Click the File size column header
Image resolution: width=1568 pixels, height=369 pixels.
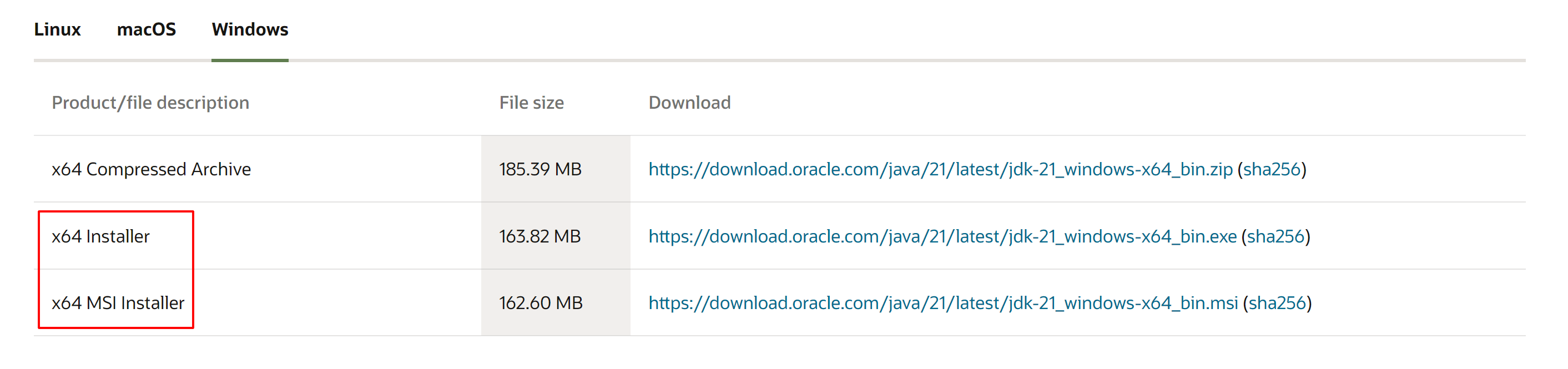tap(531, 103)
